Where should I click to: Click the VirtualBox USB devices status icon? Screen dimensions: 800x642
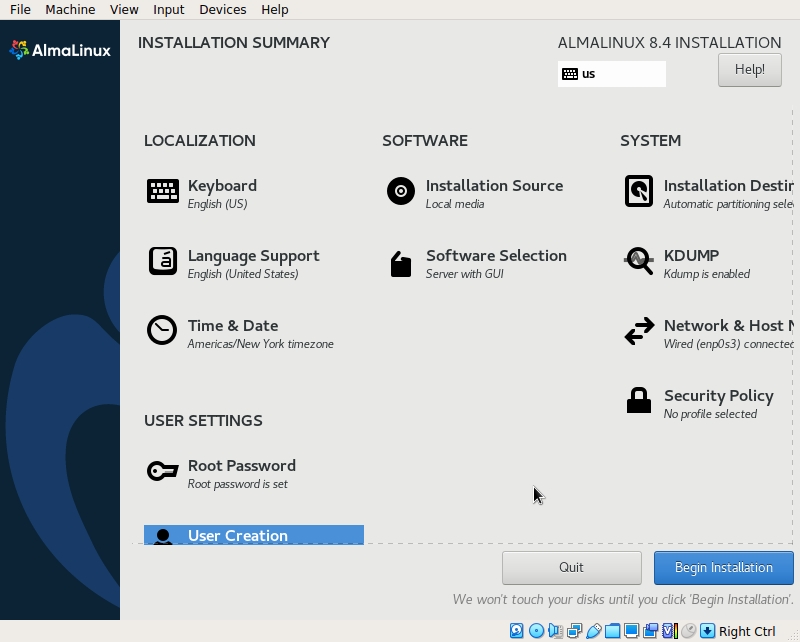coord(593,631)
